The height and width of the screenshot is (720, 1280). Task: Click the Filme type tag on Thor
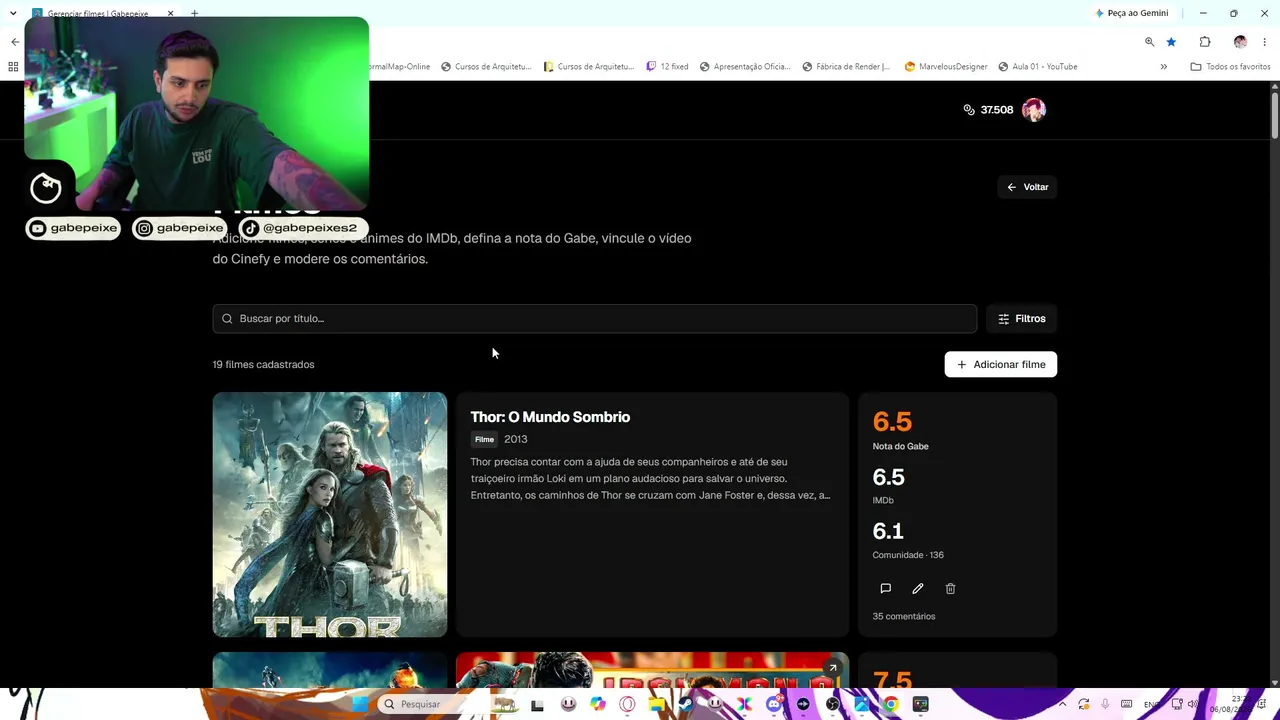(x=484, y=439)
